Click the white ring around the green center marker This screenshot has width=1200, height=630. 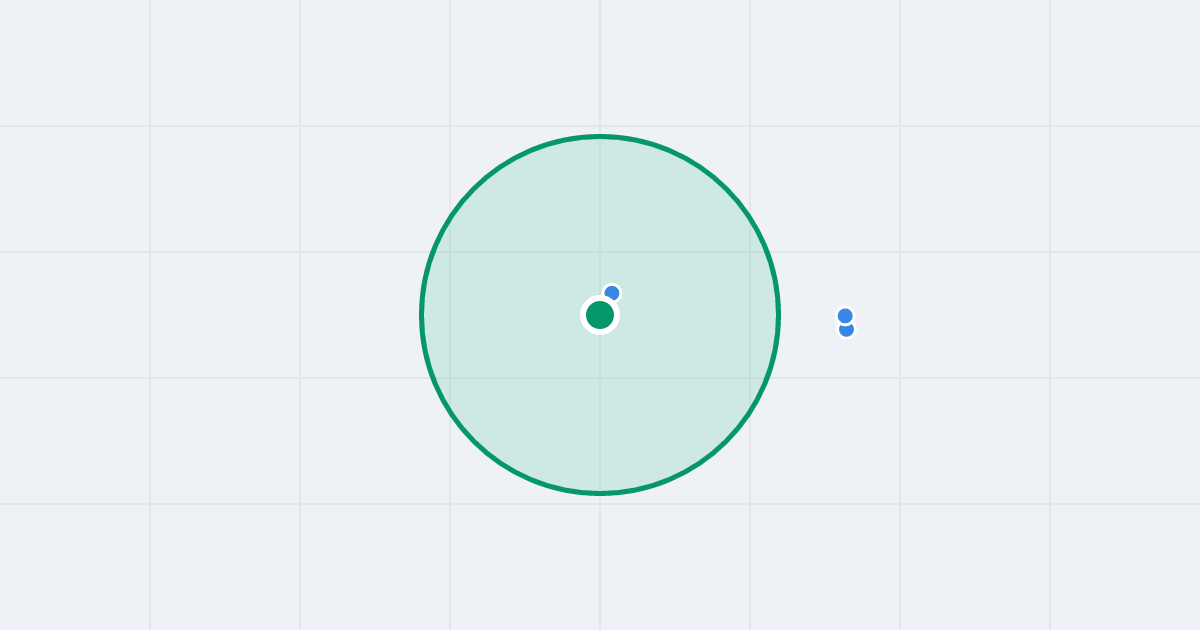tap(600, 297)
